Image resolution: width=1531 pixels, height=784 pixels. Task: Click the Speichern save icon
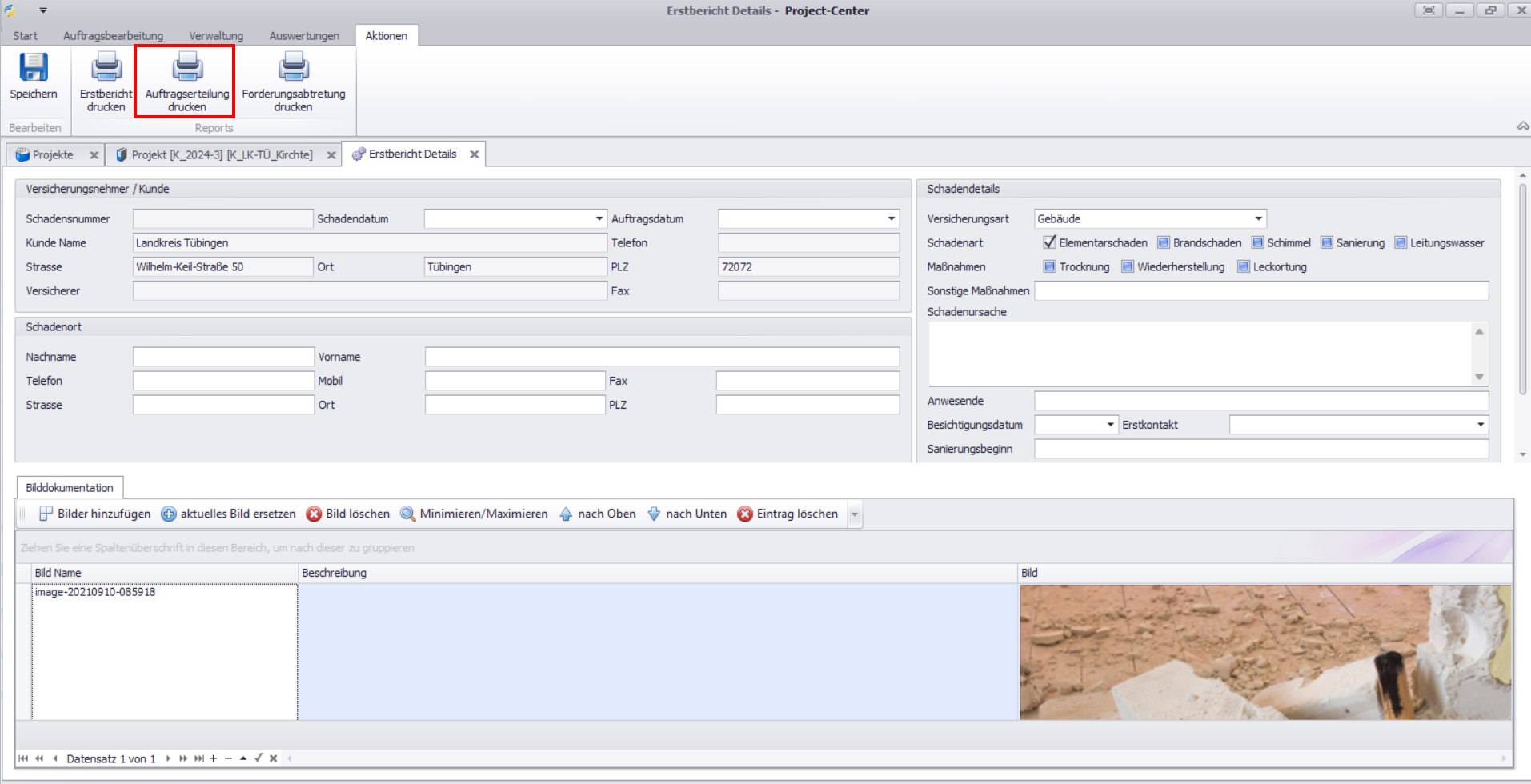[x=34, y=68]
